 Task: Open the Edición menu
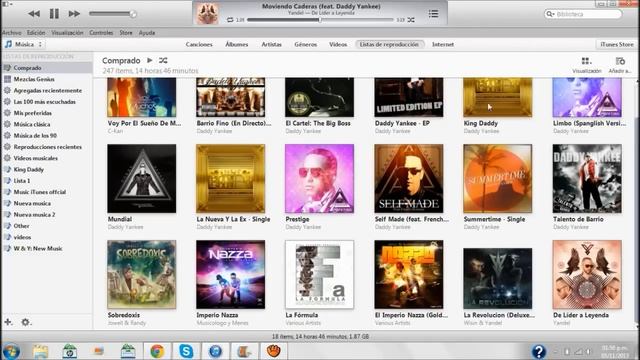[x=36, y=33]
